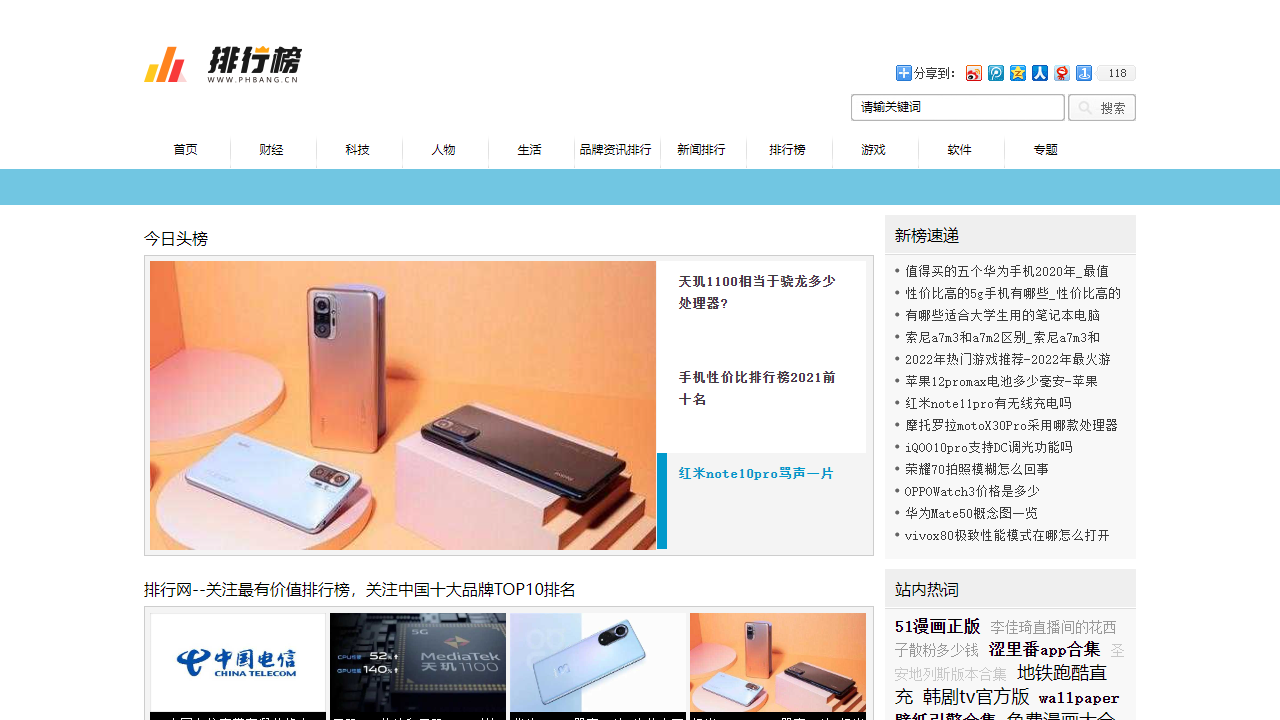
Task: Click hot tag 地铁跑酷直充
Action: 1001,685
